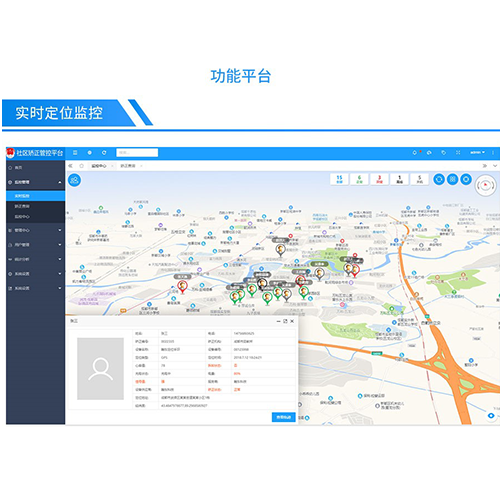Click the fullscreen icon in header
The height and width of the screenshot is (500, 500).
(x=458, y=153)
